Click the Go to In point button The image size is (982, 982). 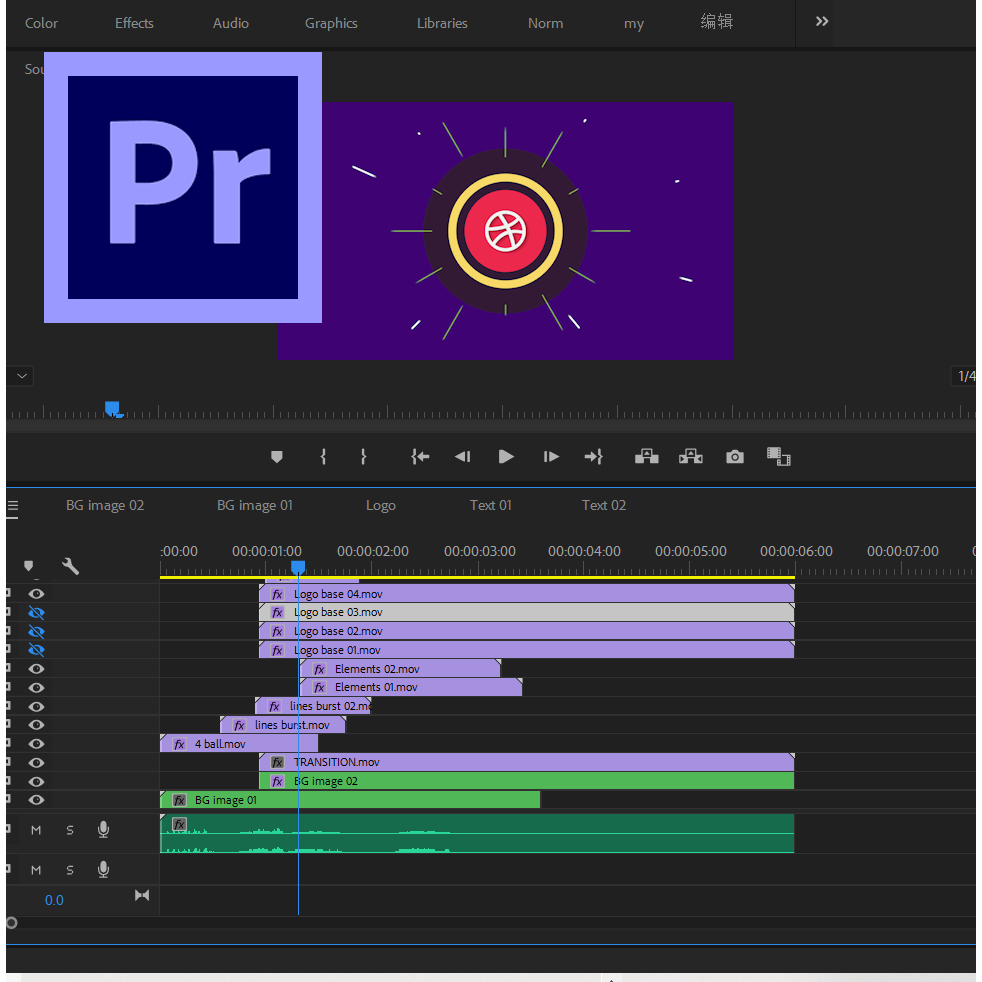click(x=420, y=457)
